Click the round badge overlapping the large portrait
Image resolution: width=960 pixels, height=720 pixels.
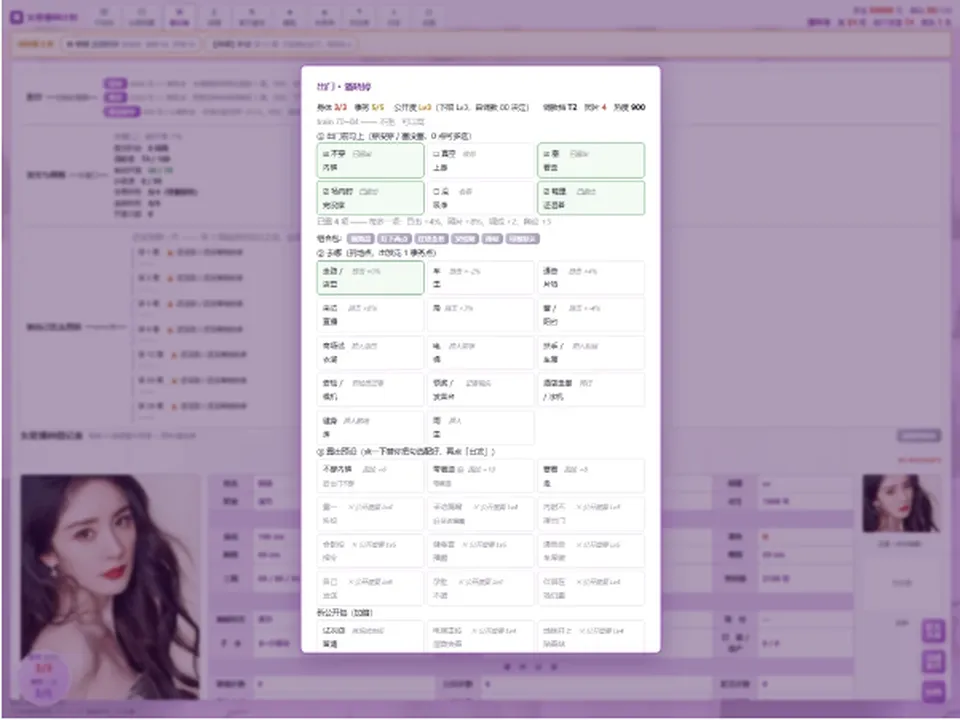point(43,677)
